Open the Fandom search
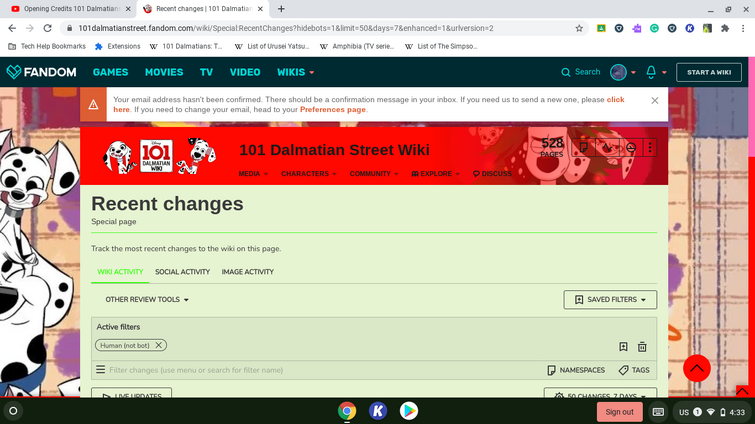 click(581, 72)
